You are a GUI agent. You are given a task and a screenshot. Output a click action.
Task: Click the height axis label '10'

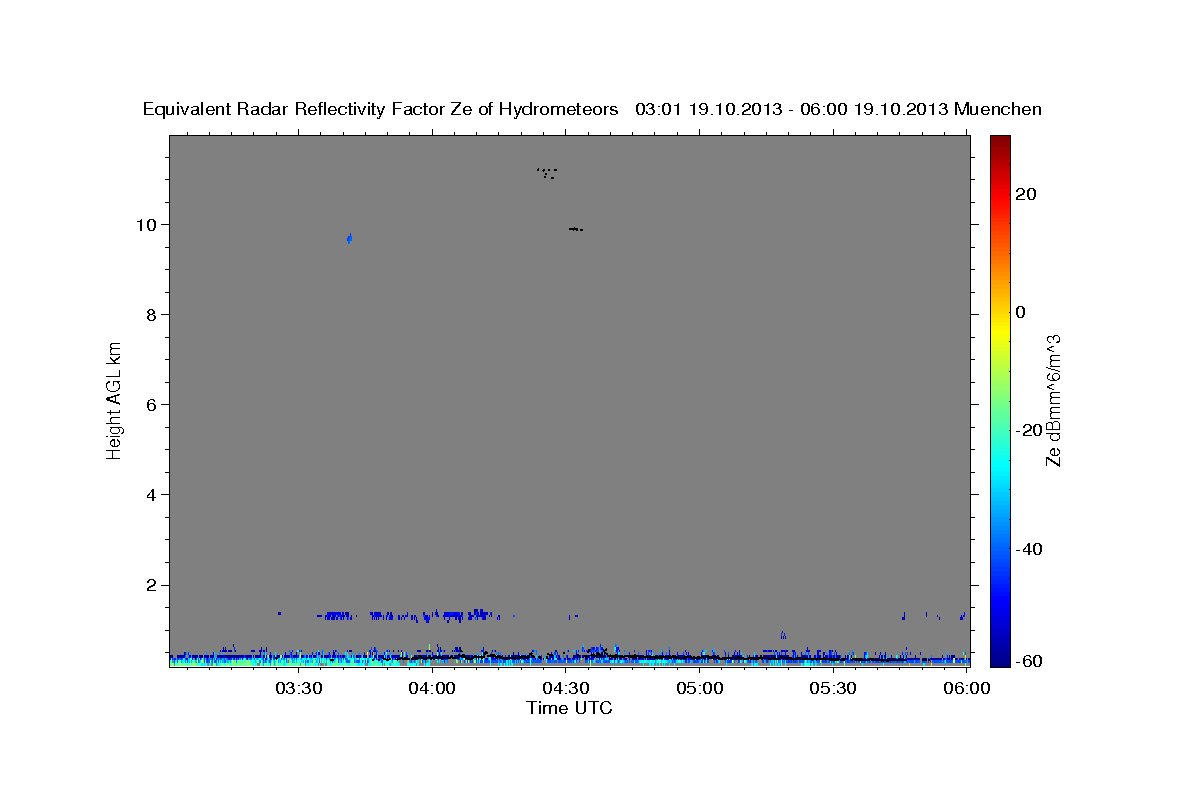[149, 224]
